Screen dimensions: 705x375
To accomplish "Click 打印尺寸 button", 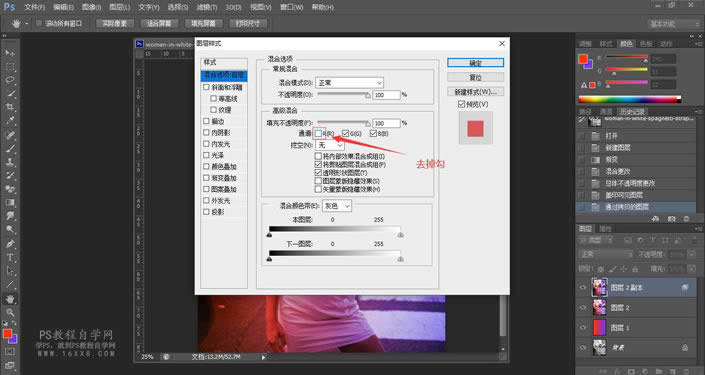I will 248,23.
